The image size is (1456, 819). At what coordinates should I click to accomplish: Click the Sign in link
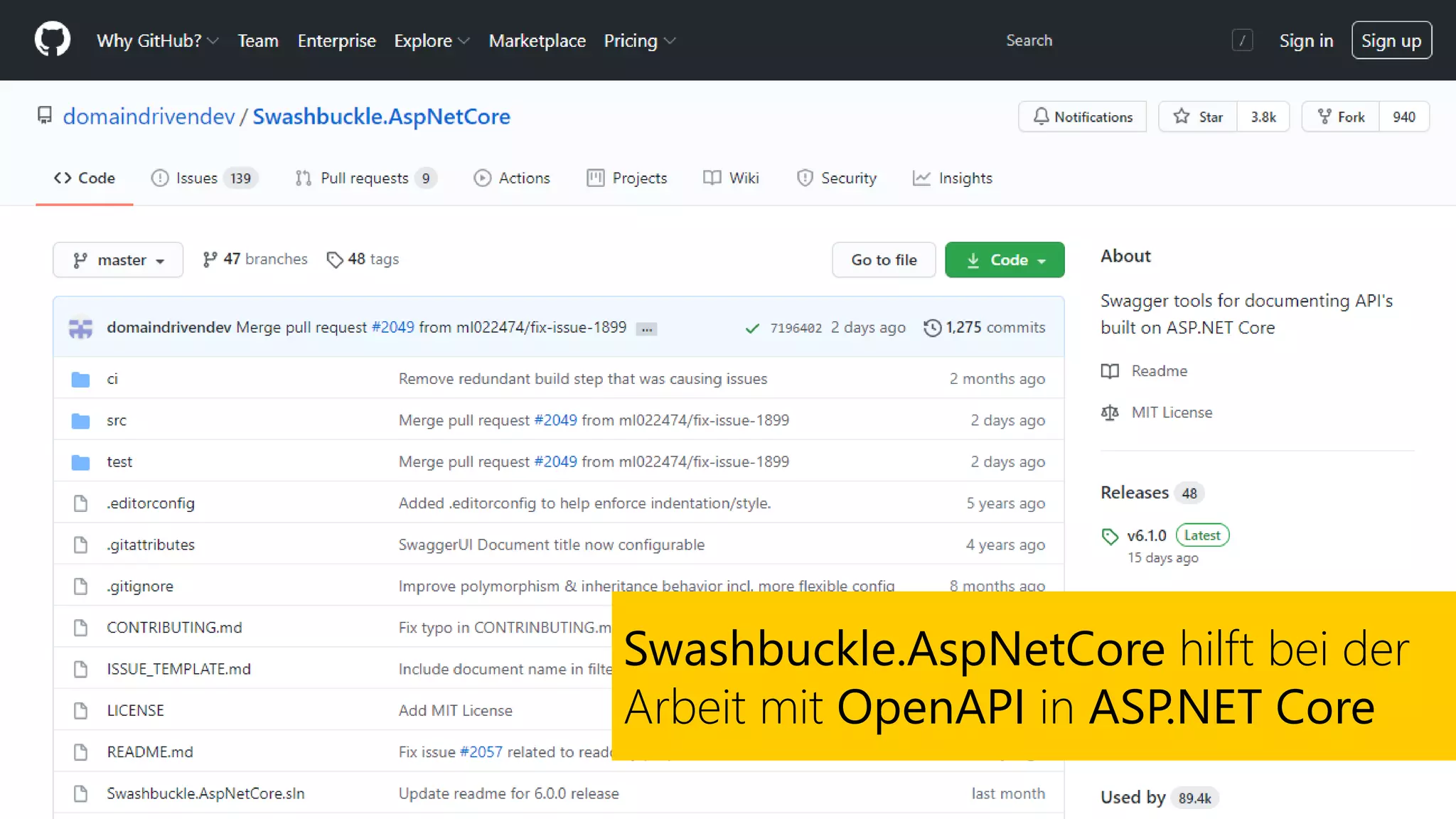[x=1306, y=41]
